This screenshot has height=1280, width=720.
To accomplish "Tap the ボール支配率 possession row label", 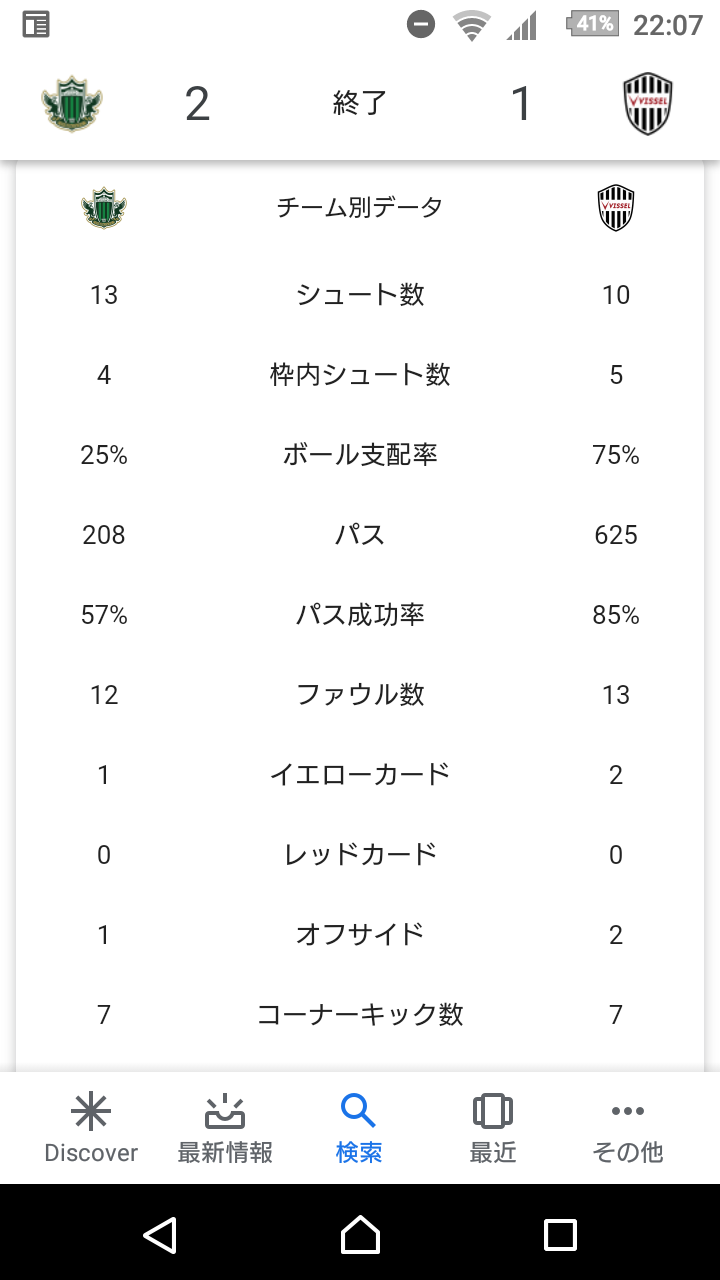I will click(360, 455).
